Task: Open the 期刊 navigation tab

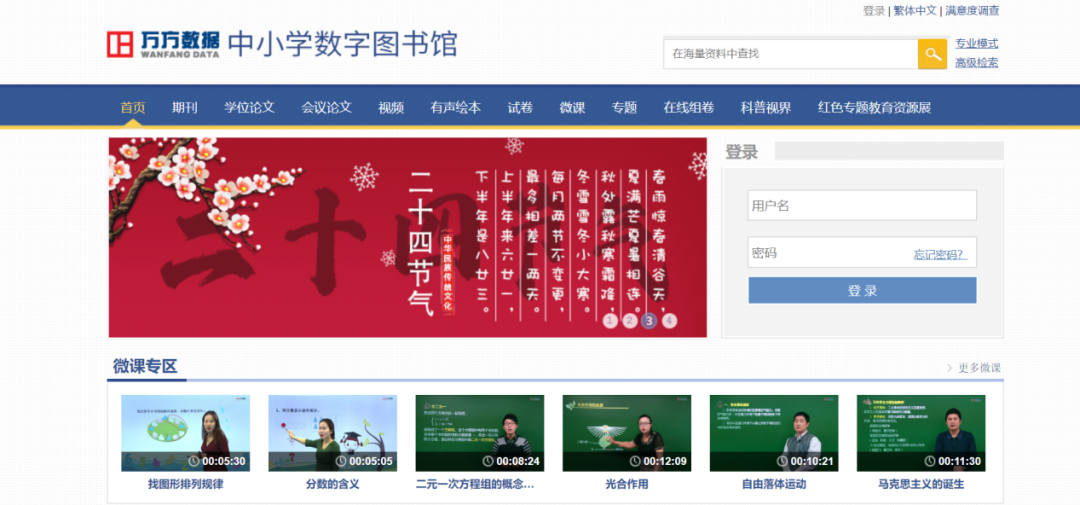Action: point(185,107)
